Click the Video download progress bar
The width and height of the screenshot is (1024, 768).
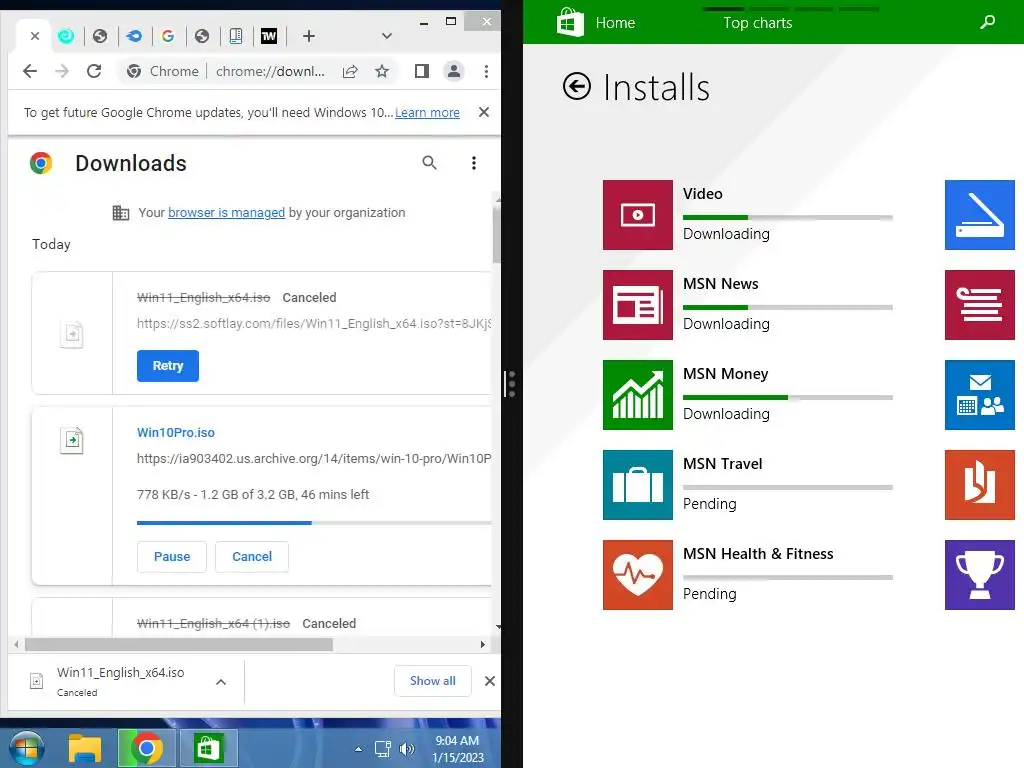coord(788,217)
